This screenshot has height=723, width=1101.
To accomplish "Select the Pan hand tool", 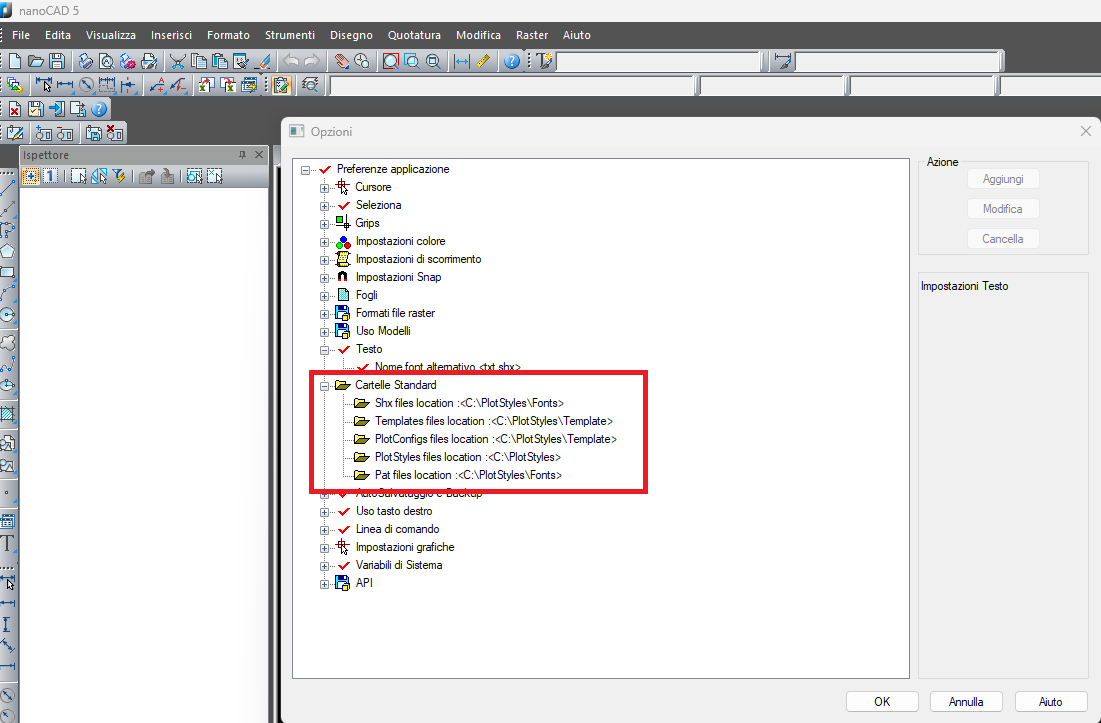I will [x=341, y=61].
